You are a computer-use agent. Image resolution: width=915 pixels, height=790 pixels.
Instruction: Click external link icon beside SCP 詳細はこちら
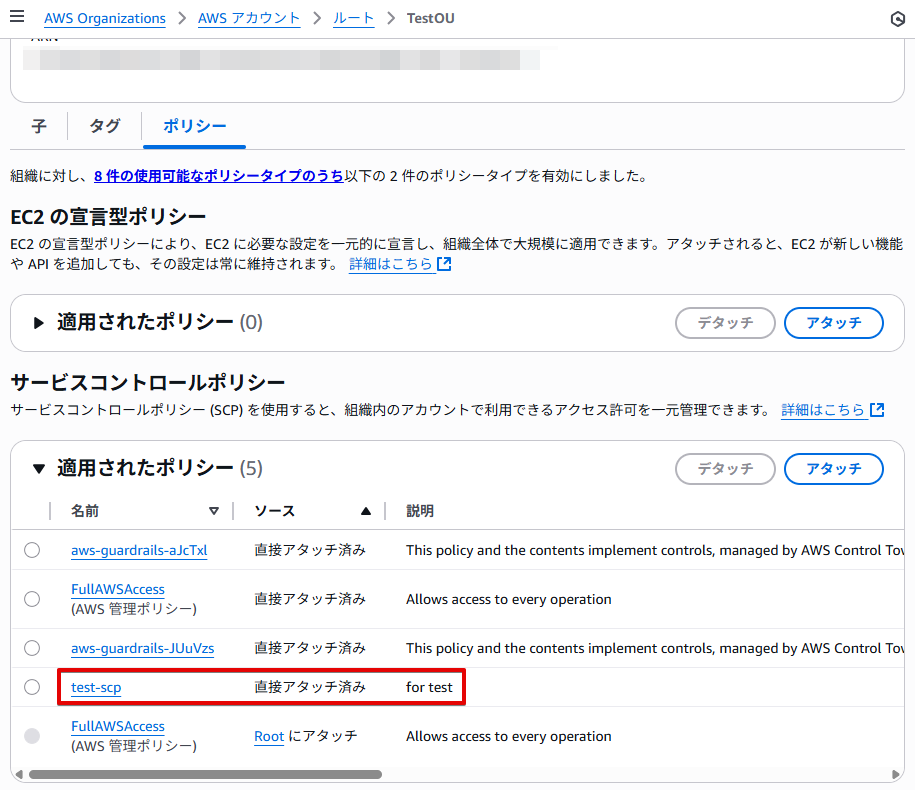[877, 410]
